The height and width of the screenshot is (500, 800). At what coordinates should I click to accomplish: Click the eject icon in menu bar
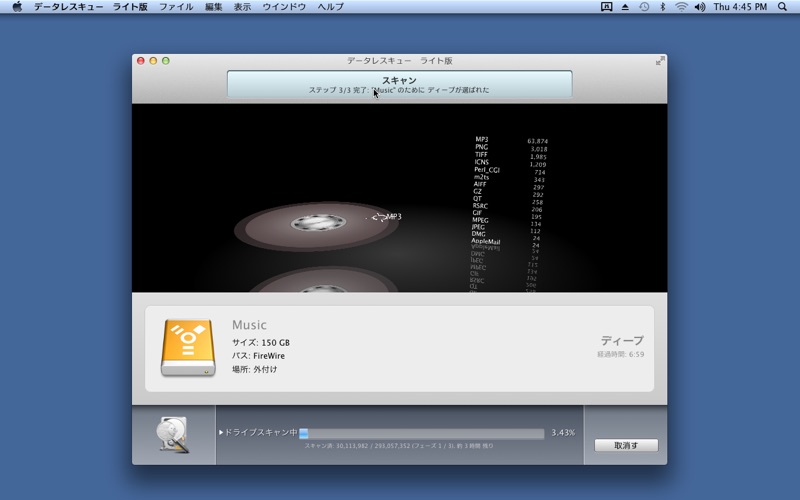[625, 7]
